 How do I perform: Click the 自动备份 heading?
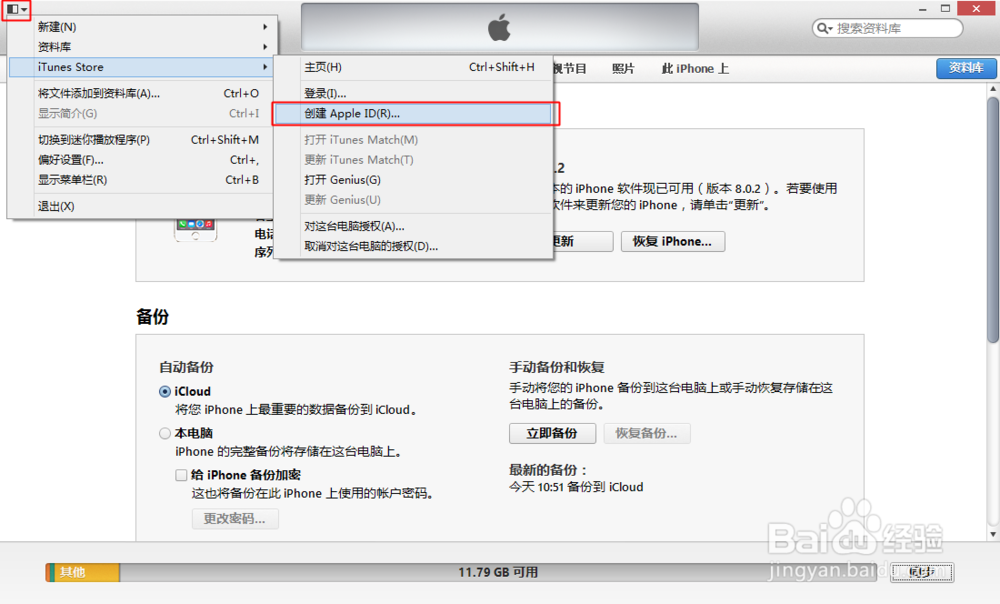186,367
